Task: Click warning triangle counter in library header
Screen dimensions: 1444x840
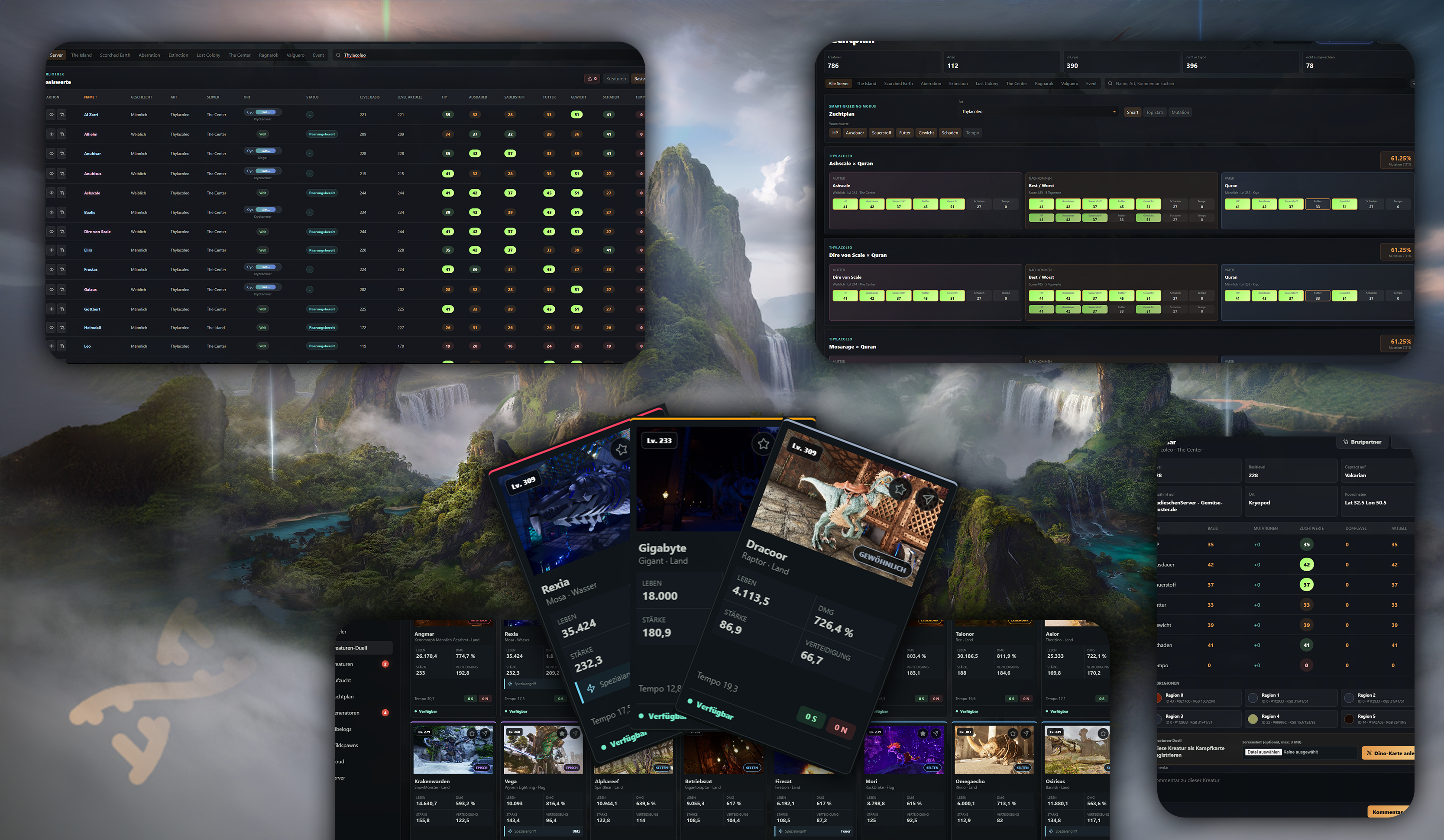Action: point(592,78)
